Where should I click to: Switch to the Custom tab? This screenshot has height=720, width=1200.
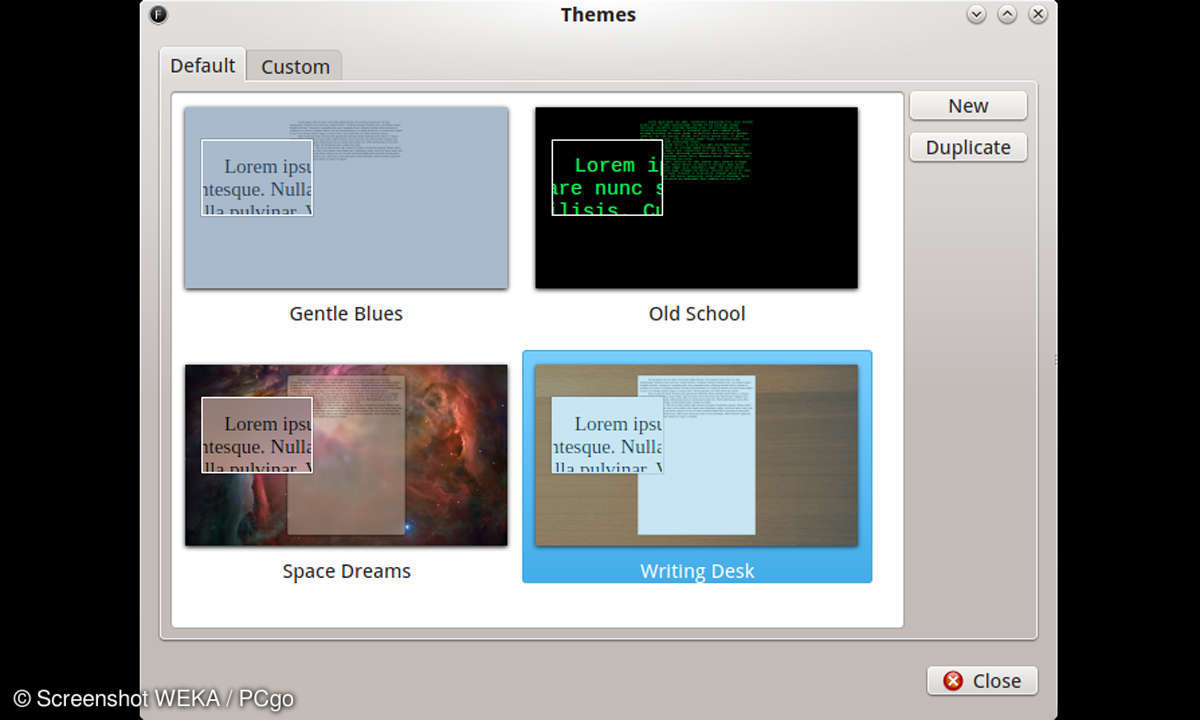coord(295,67)
